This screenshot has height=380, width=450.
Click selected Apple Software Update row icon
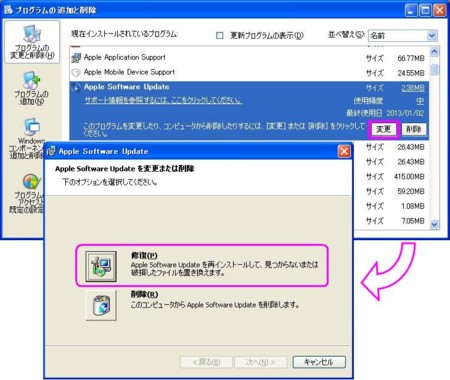pyautogui.click(x=76, y=87)
